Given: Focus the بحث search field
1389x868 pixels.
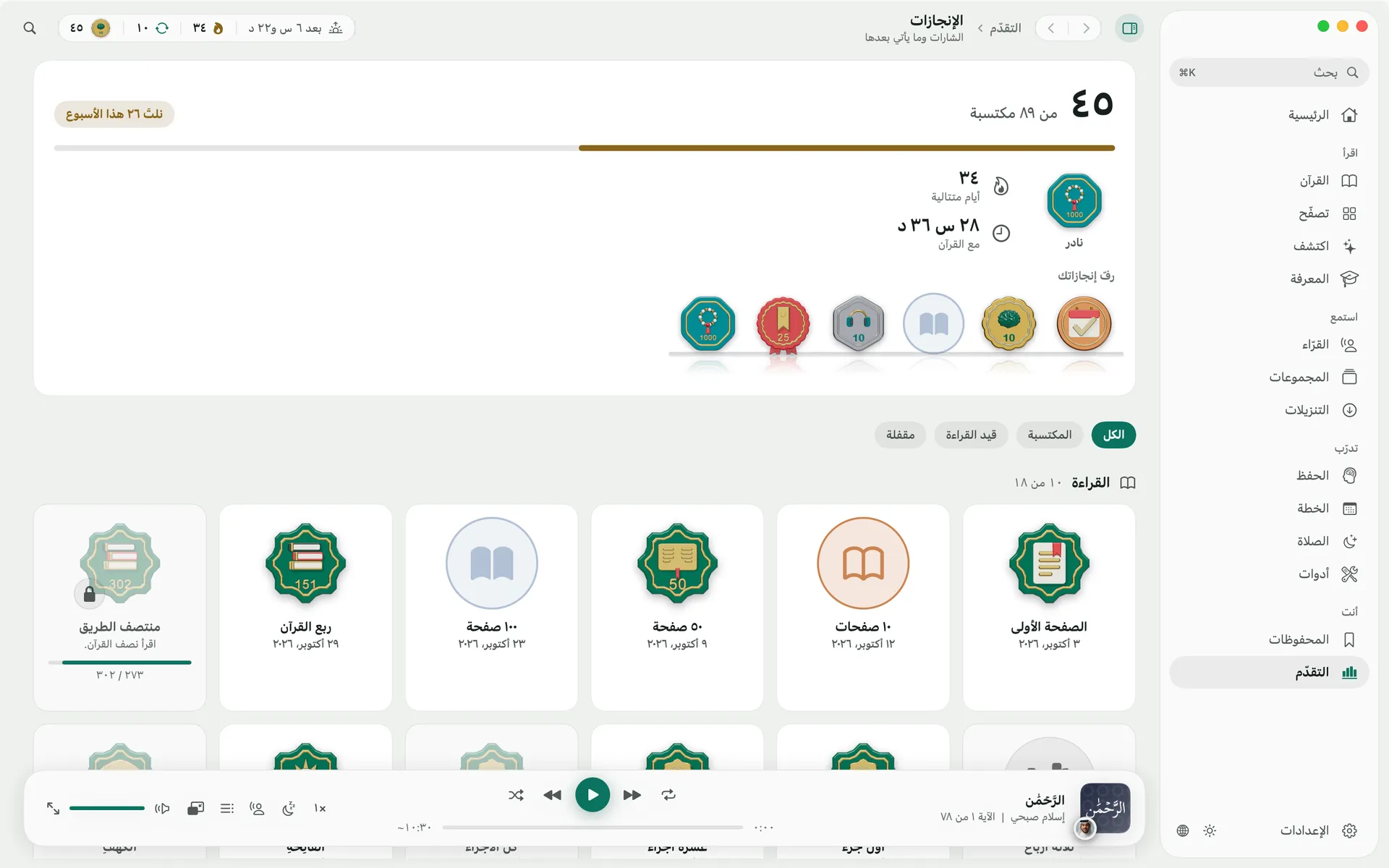Looking at the screenshot, I should coord(1269,72).
